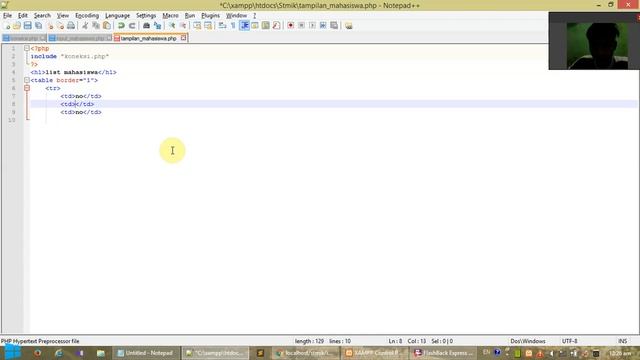Image resolution: width=640 pixels, height=360 pixels.
Task: Open the Macro menu
Action: pyautogui.click(x=170, y=16)
